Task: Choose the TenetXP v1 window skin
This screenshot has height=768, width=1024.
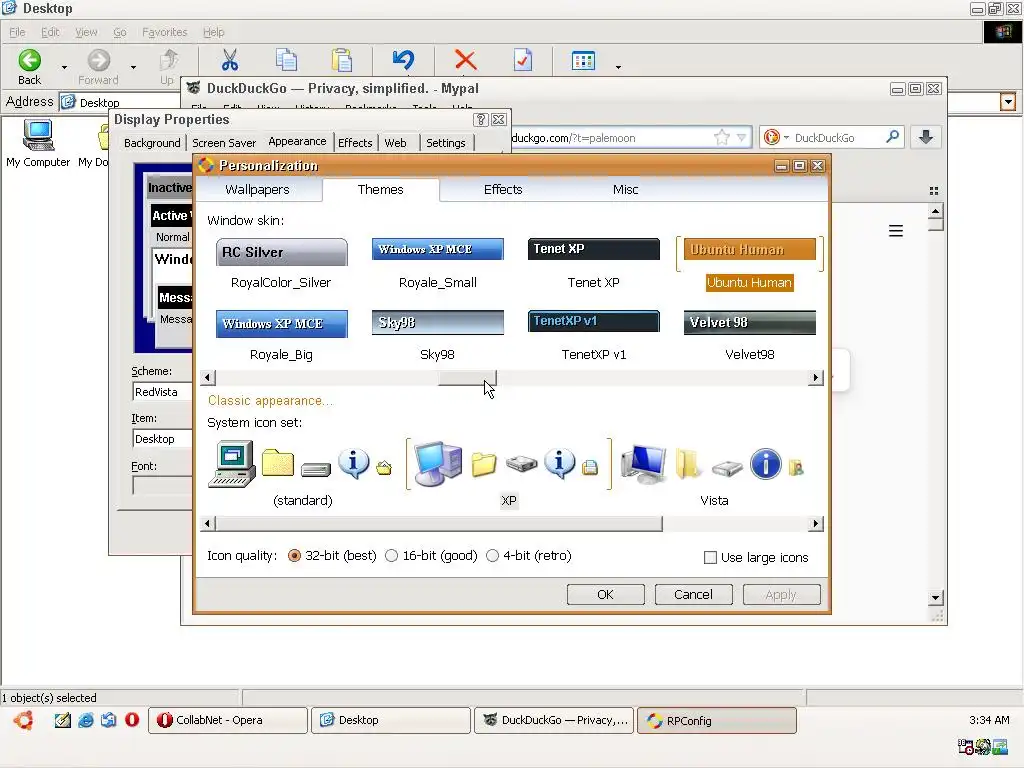Action: coord(593,336)
